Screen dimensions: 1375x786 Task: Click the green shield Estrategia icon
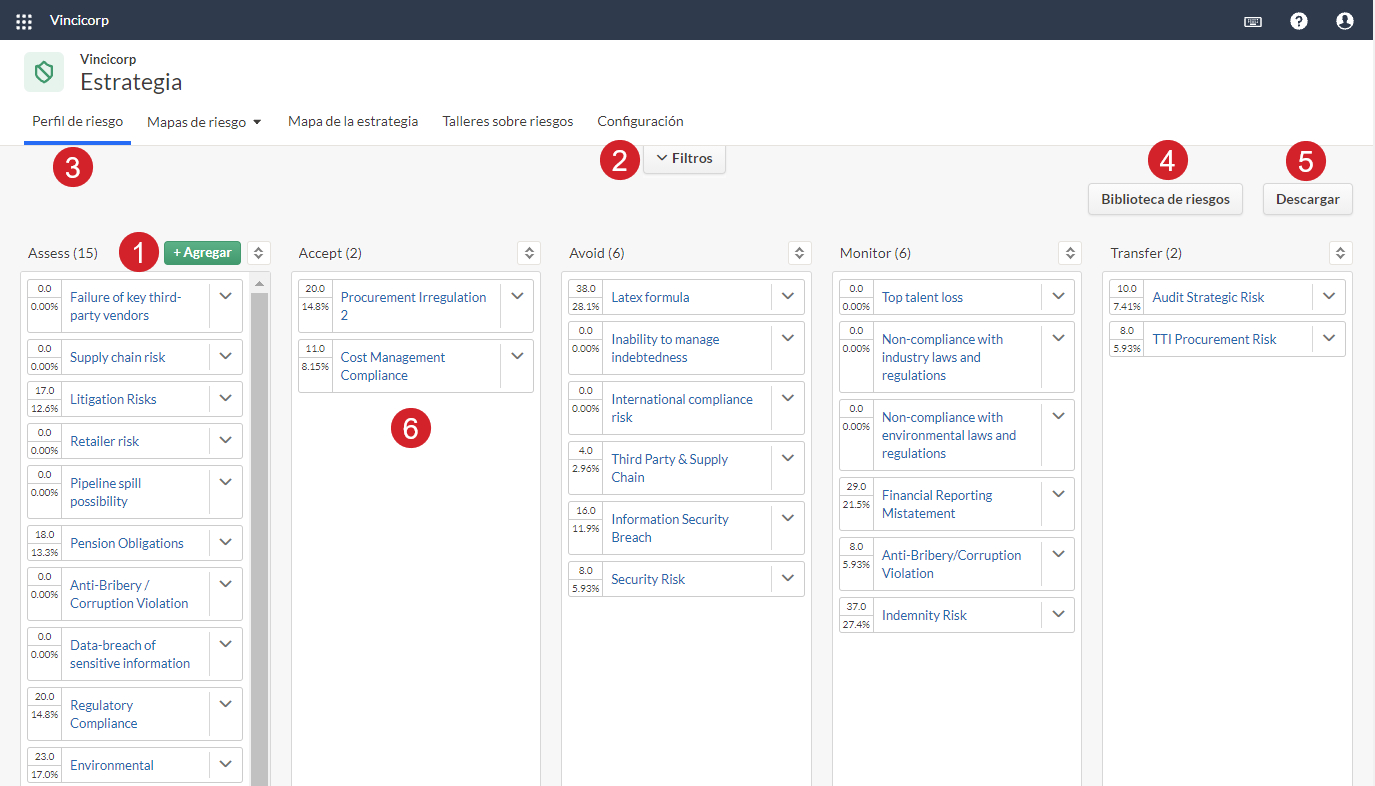click(44, 72)
